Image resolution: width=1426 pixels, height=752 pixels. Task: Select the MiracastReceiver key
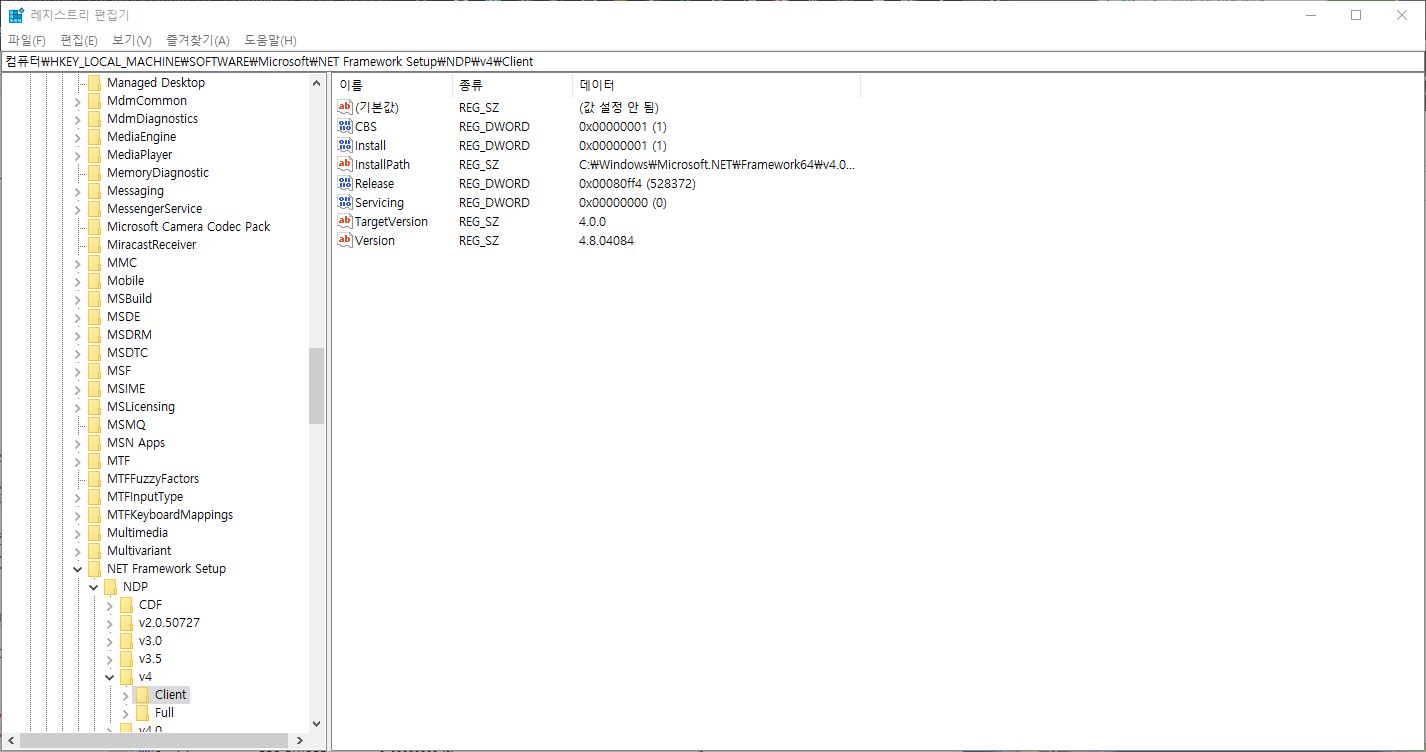151,244
